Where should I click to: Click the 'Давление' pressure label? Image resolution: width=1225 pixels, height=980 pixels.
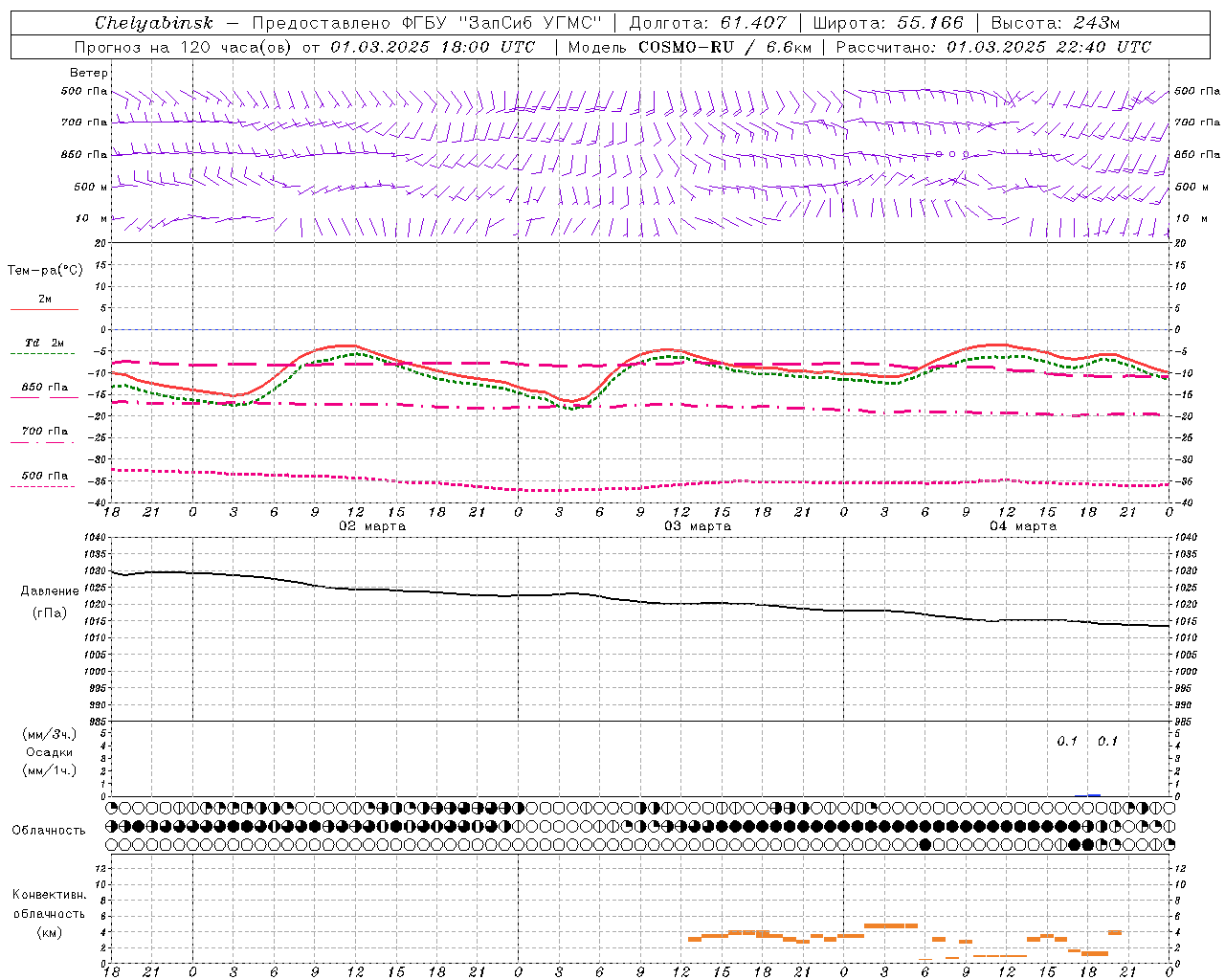pyautogui.click(x=50, y=591)
